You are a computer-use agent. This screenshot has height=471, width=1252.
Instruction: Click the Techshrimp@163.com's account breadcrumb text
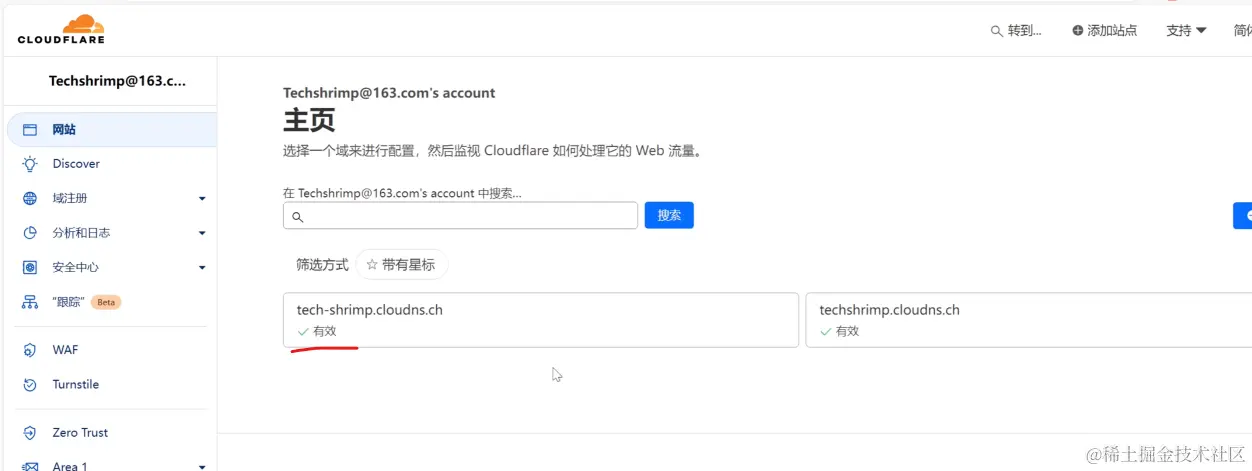pos(389,93)
